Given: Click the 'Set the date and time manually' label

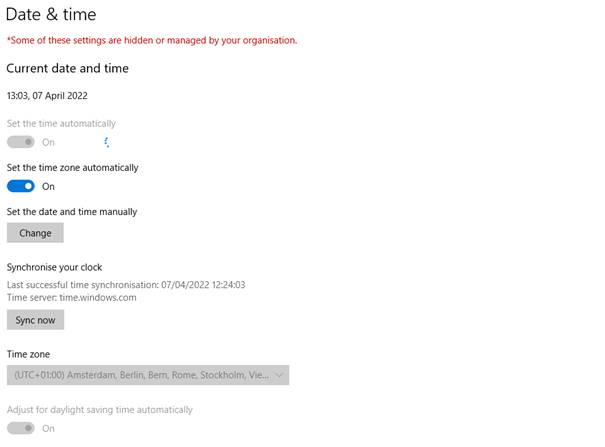Looking at the screenshot, I should pos(72,212).
